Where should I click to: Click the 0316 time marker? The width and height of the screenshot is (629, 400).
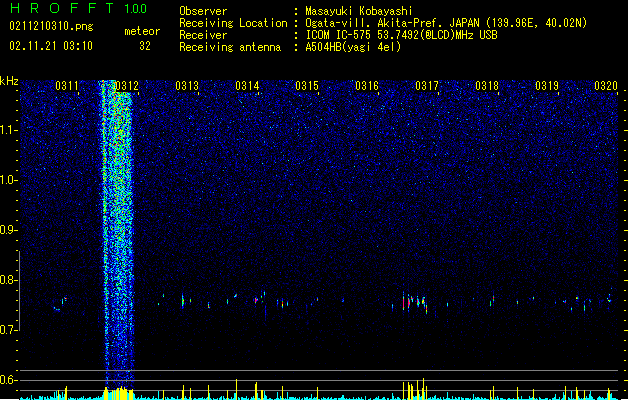coord(367,86)
